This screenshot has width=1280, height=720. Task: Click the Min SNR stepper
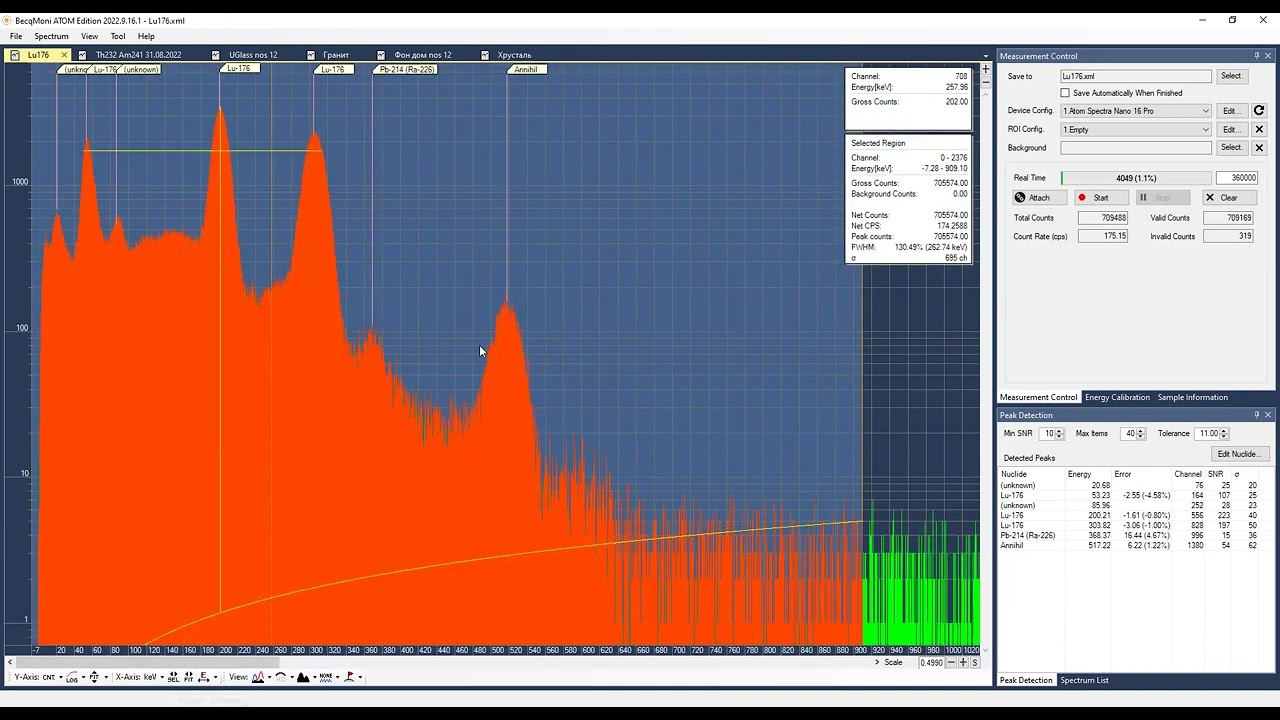[1059, 434]
